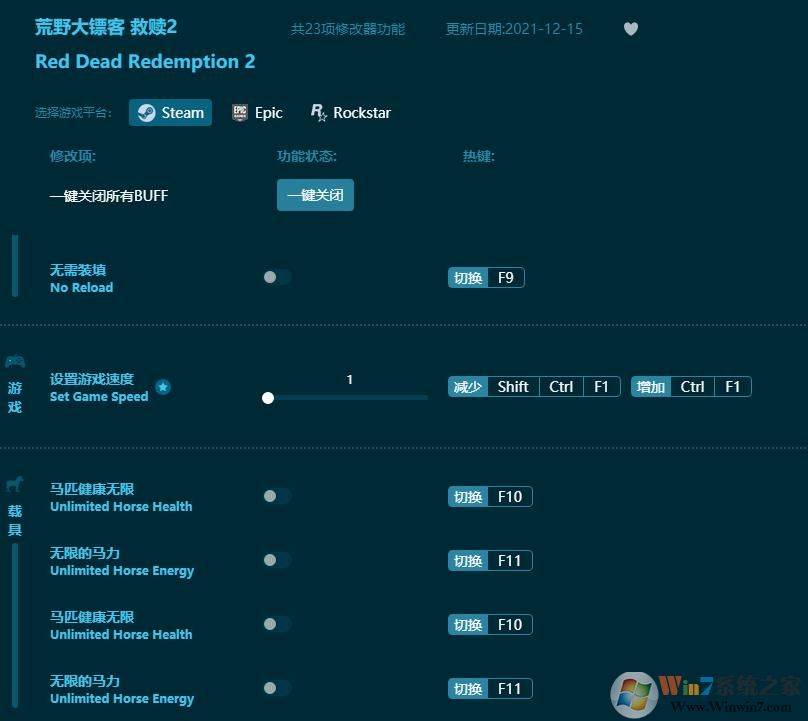
Task: Click the 减少 Shift Ctrl F1 hotkey box
Action: coord(534,387)
